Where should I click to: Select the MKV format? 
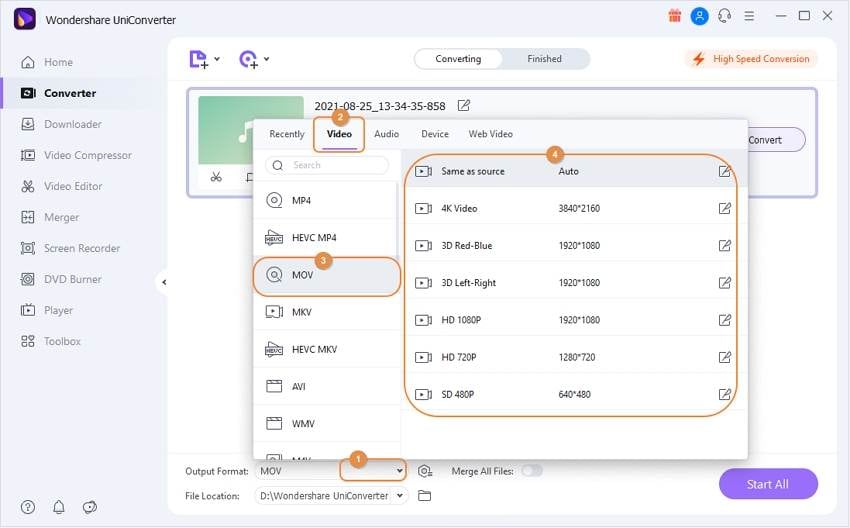coord(326,312)
